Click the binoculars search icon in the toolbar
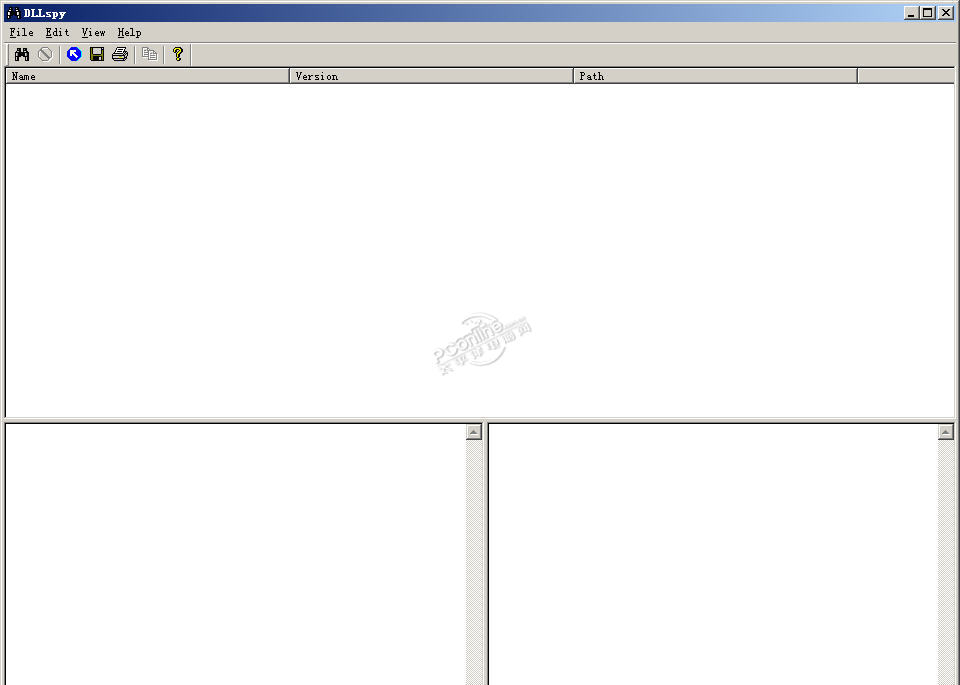Screen dimensions: 960x685 click(22, 54)
